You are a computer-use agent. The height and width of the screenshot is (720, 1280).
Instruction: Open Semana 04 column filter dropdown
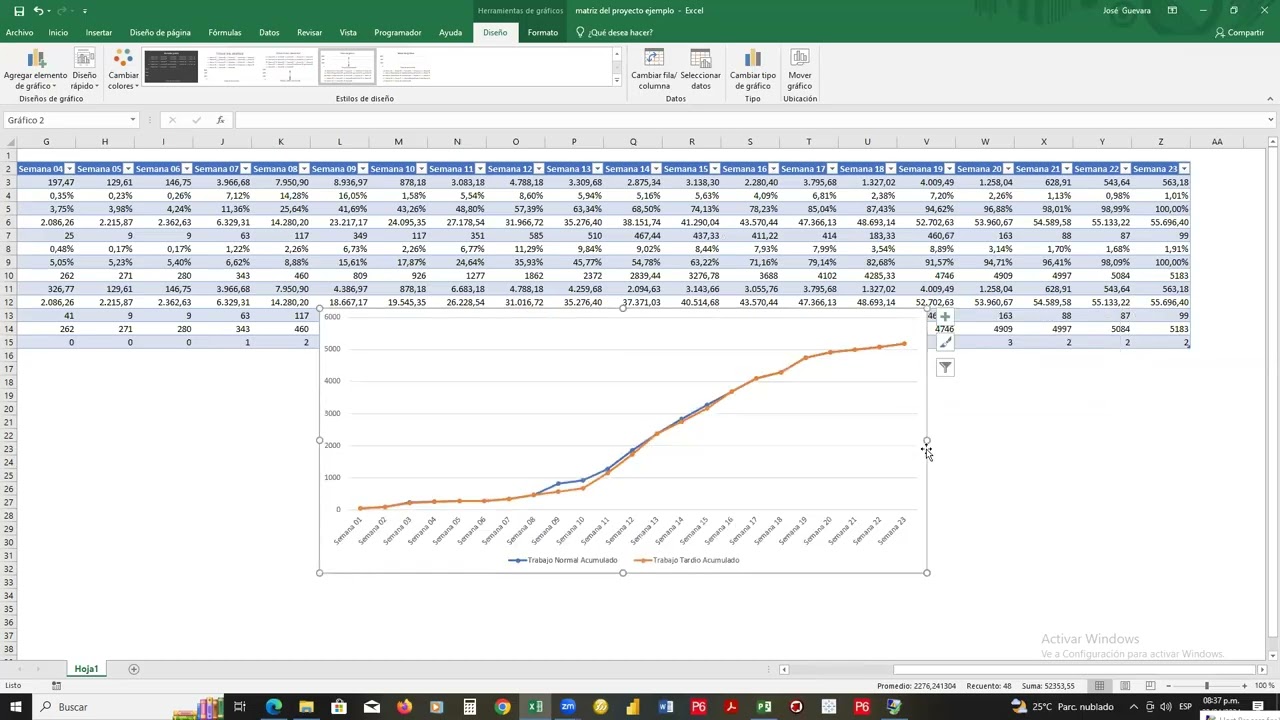coord(69,169)
